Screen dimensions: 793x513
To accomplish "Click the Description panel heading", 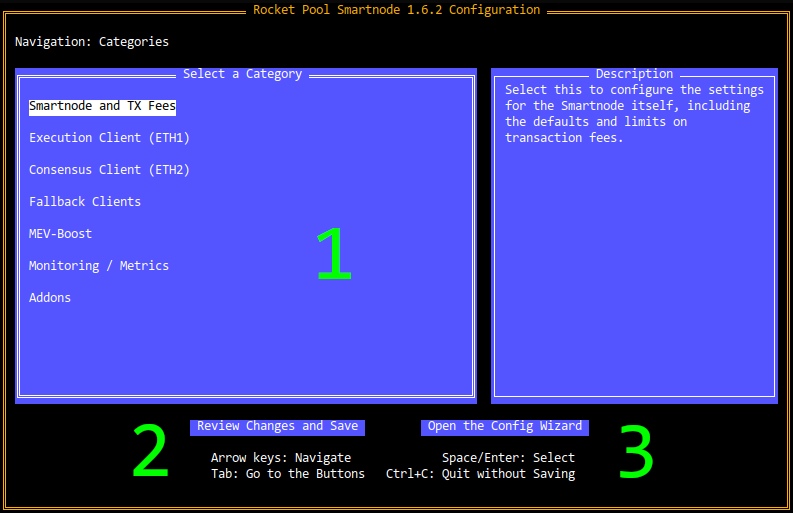I will point(634,74).
